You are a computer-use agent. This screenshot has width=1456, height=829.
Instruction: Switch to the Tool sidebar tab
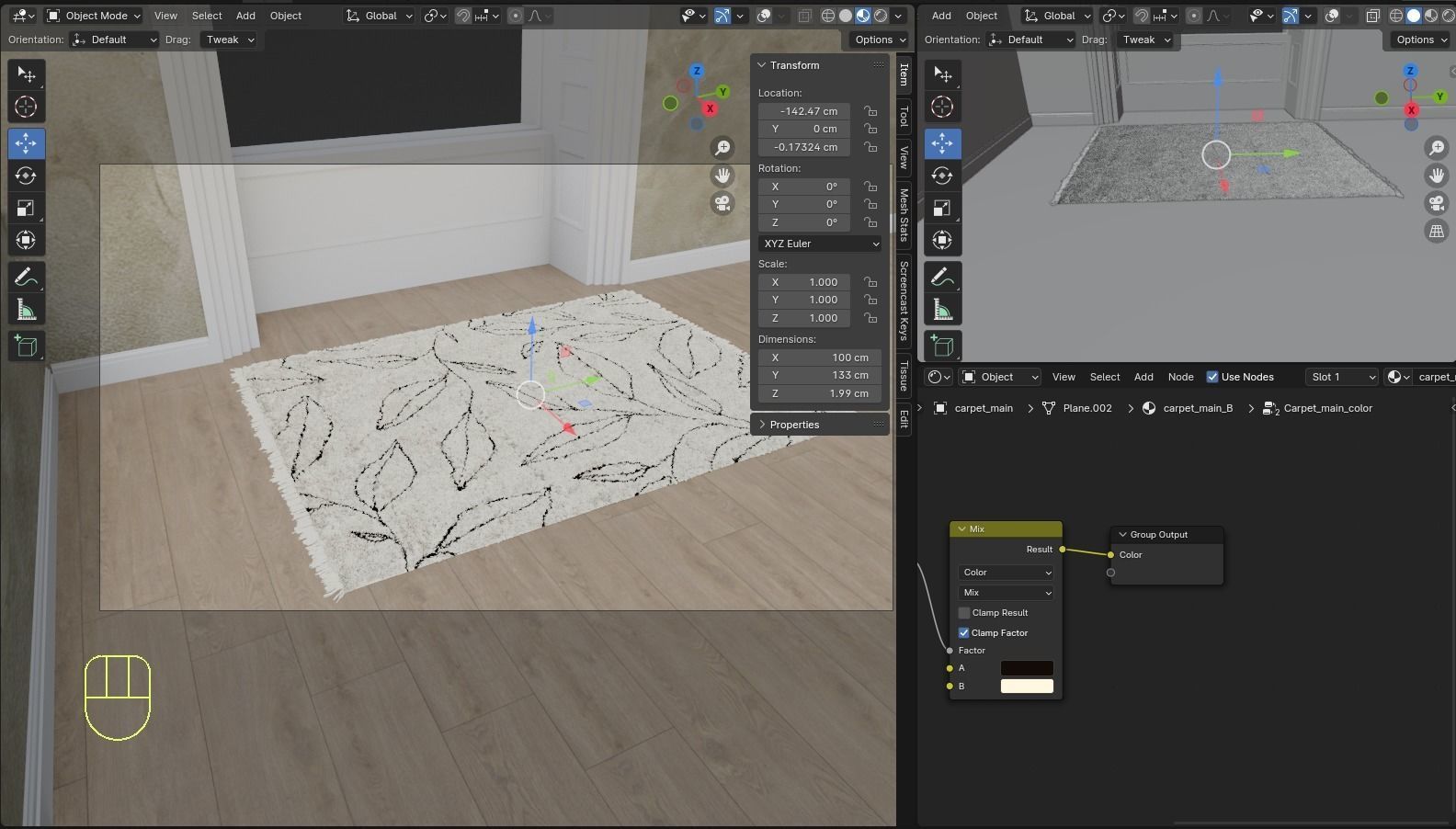tap(904, 116)
